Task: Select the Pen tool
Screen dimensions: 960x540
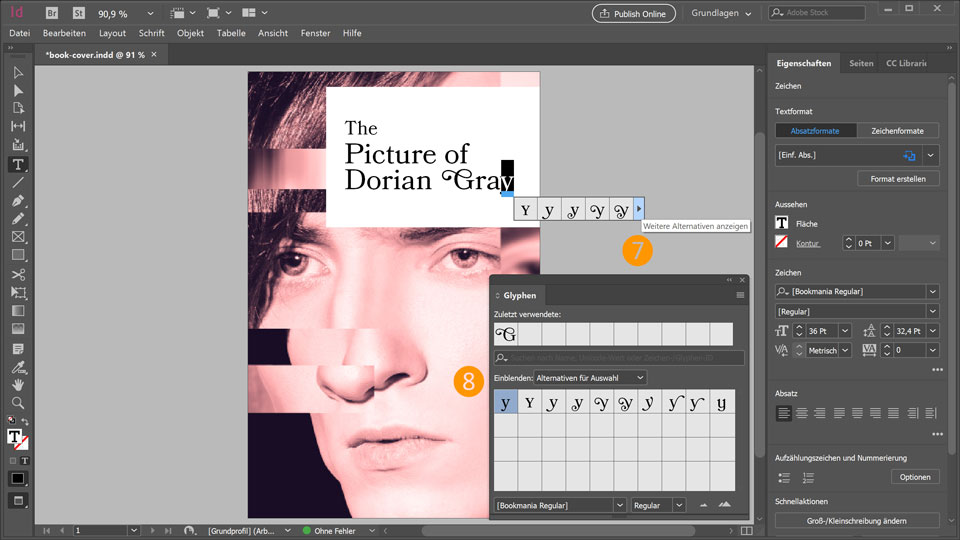Action: click(x=18, y=201)
